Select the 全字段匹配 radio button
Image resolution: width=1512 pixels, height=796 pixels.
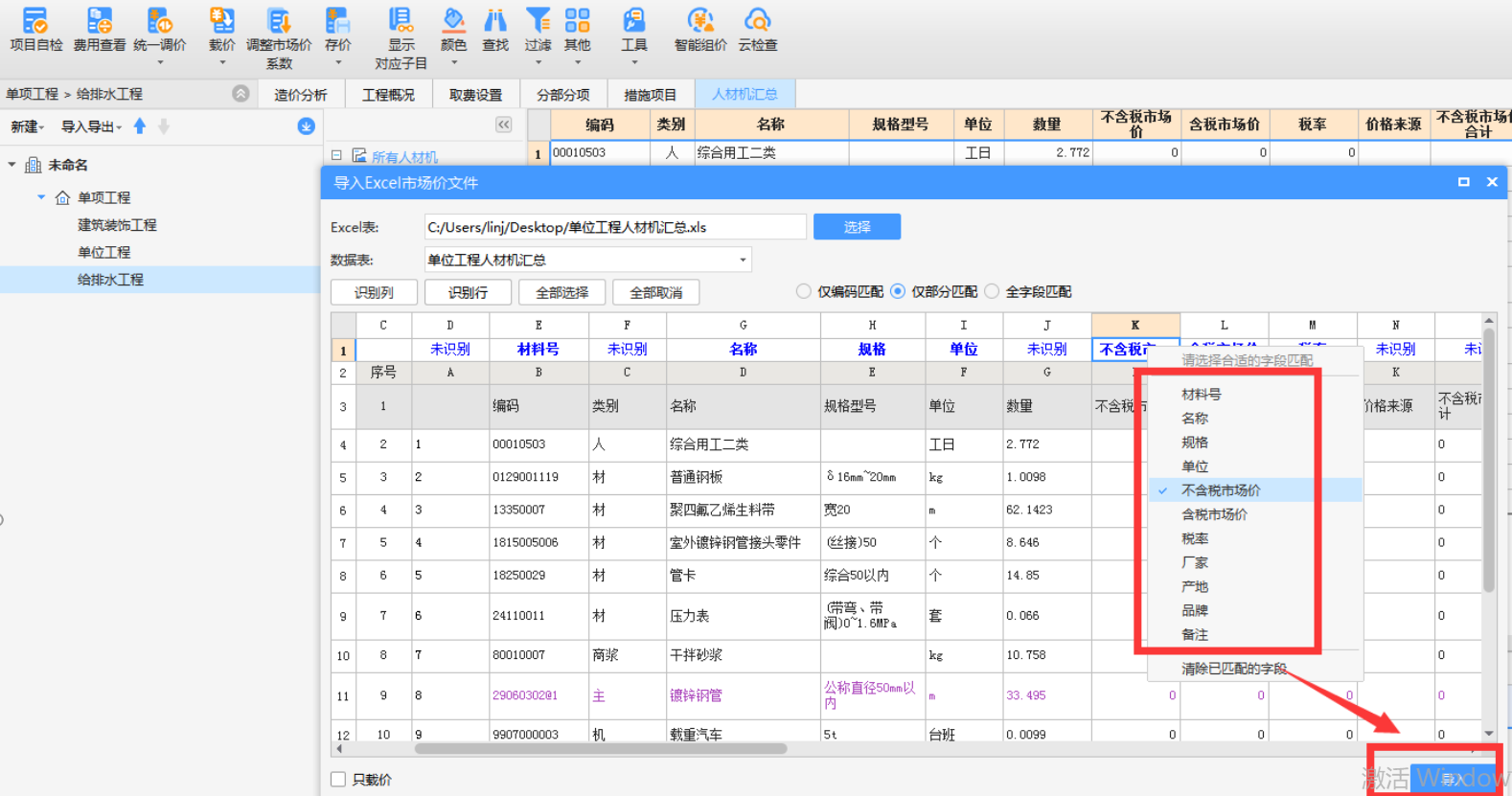[992, 291]
